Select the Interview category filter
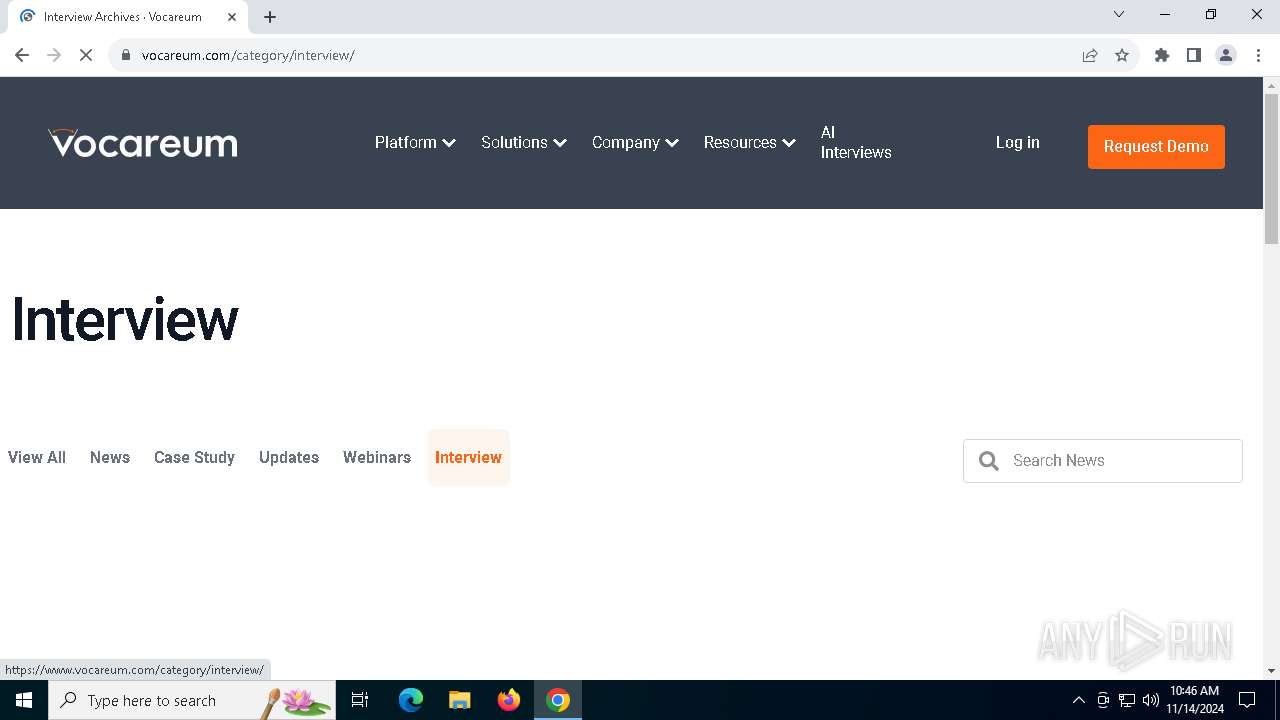Screen dimensions: 1280x720 click(x=468, y=457)
